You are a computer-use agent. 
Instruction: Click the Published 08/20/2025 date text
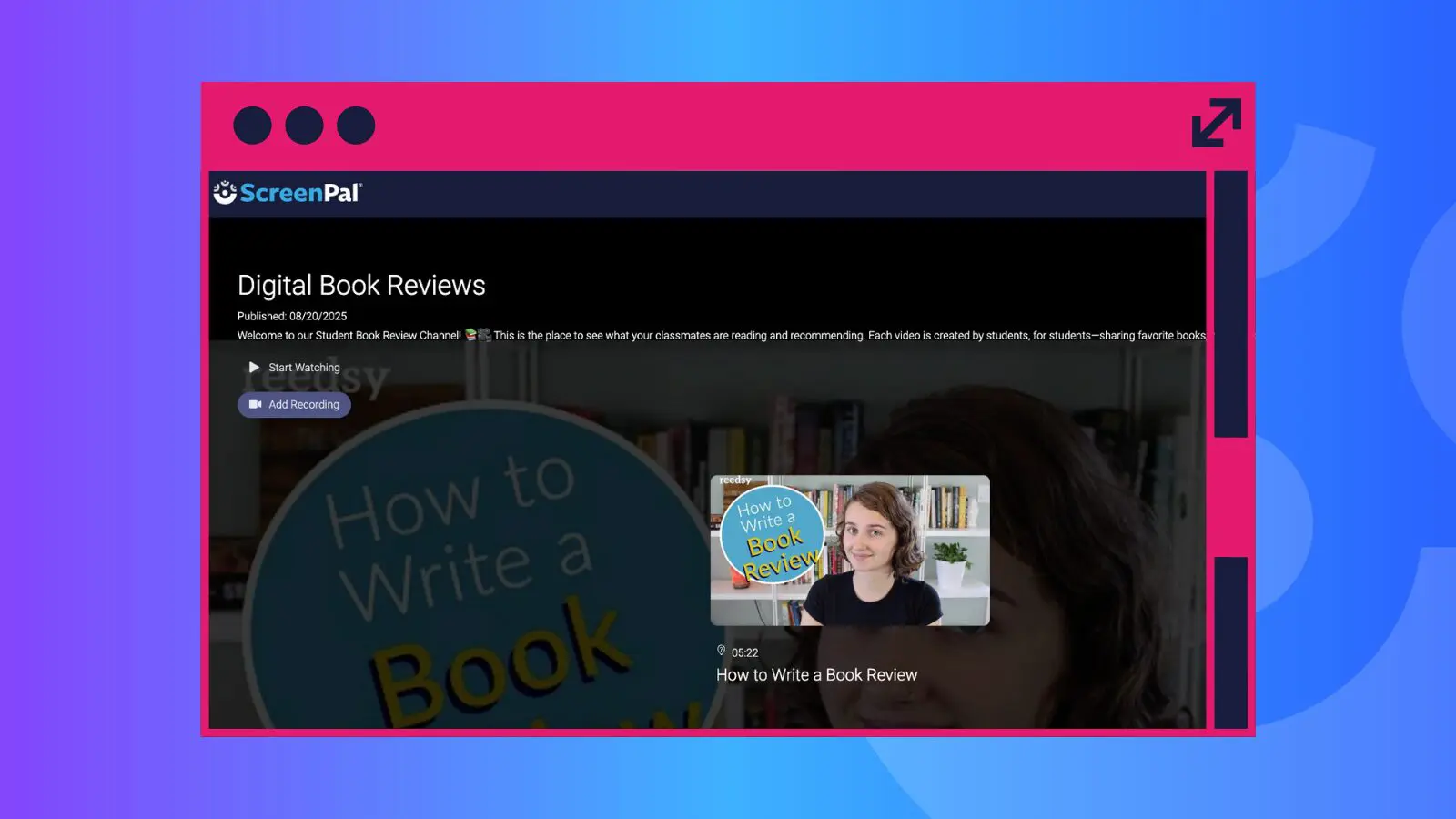point(292,316)
